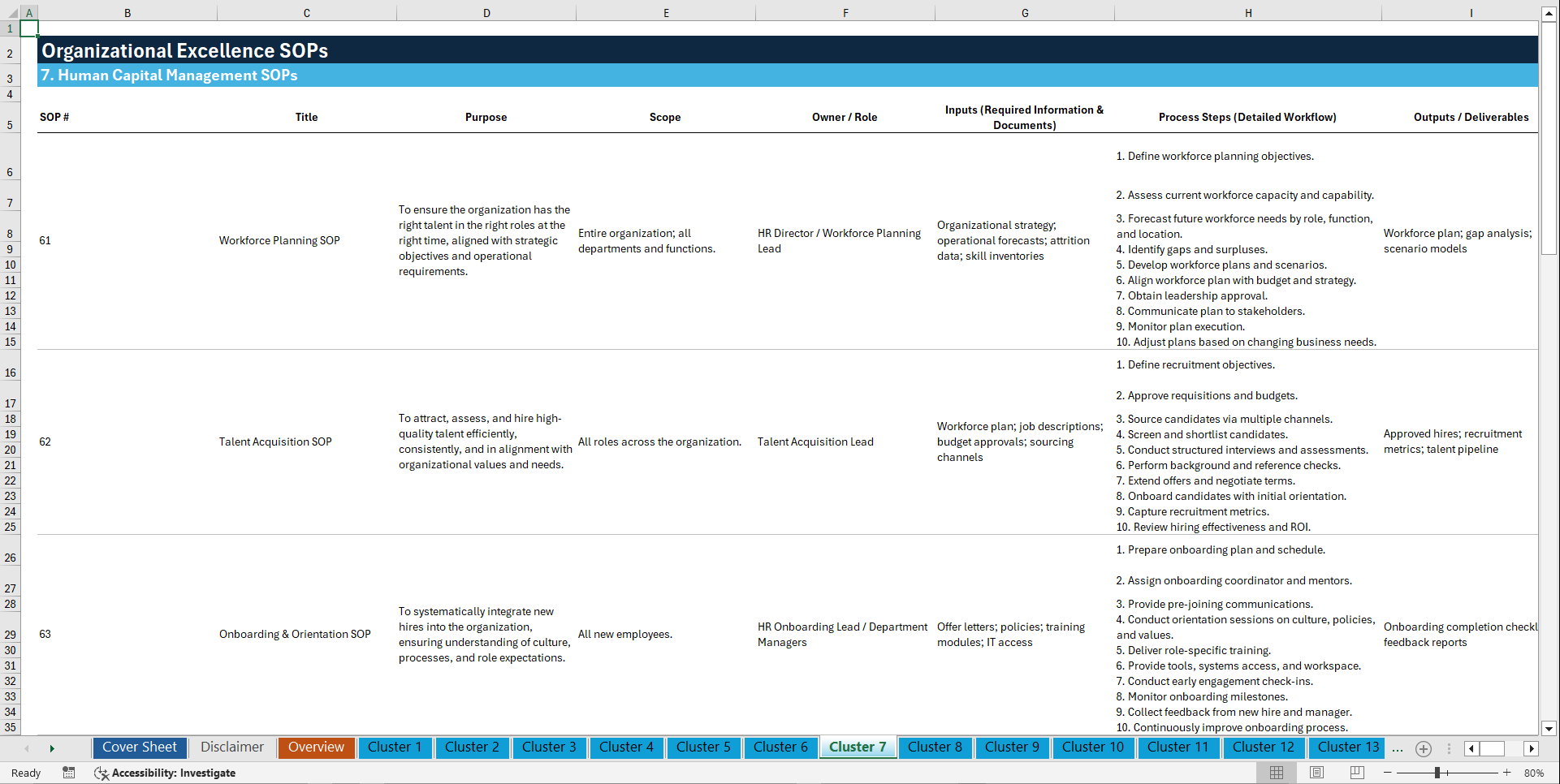Image resolution: width=1560 pixels, height=784 pixels.
Task: Click the Accessibility: Investigate status text
Action: [174, 773]
